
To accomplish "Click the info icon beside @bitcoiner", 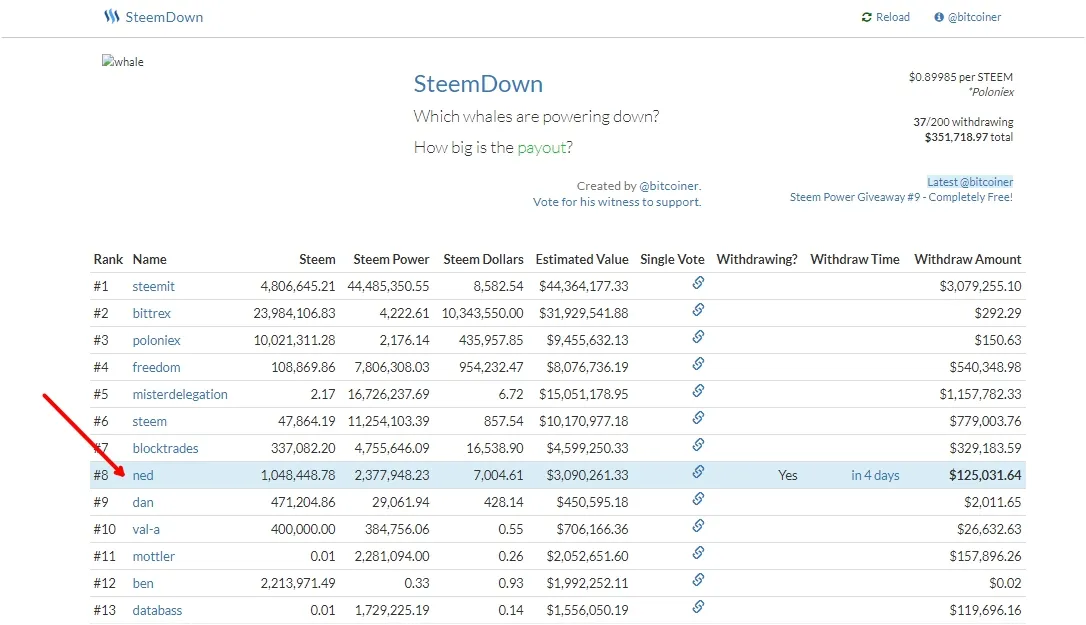I will [938, 17].
